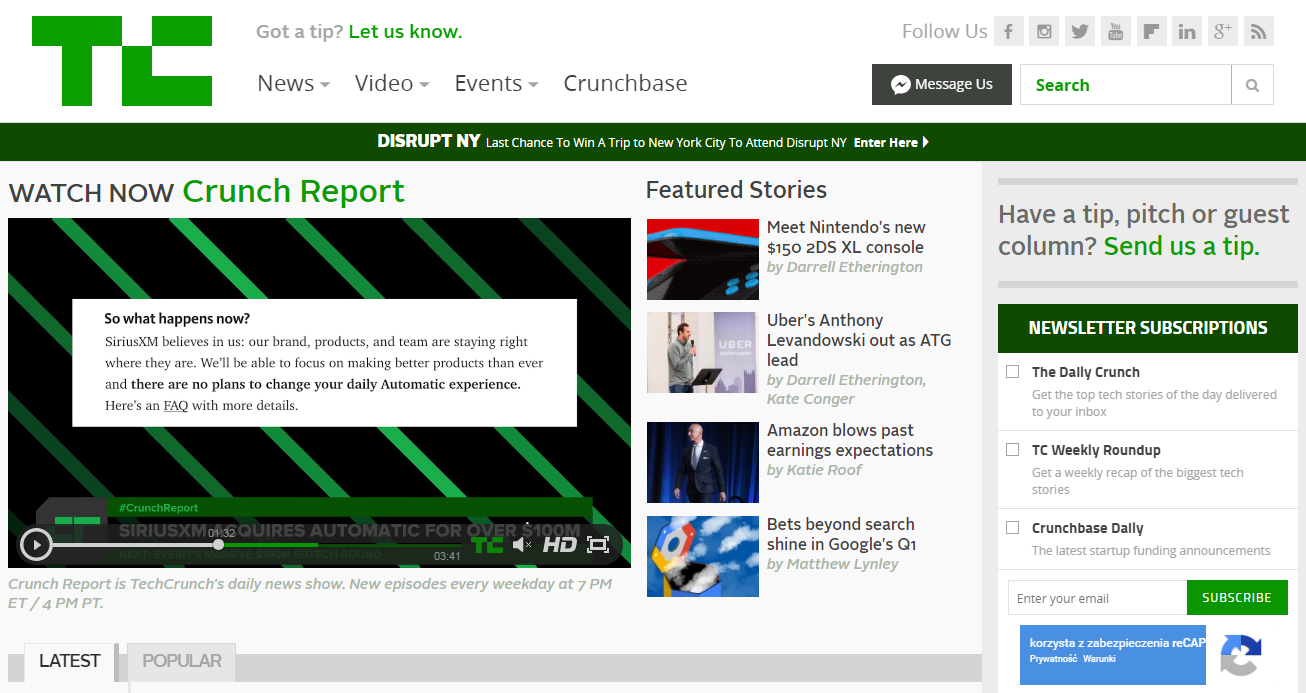The width and height of the screenshot is (1306, 693).
Task: Open Google Q1 story thumbnail
Action: pos(703,556)
